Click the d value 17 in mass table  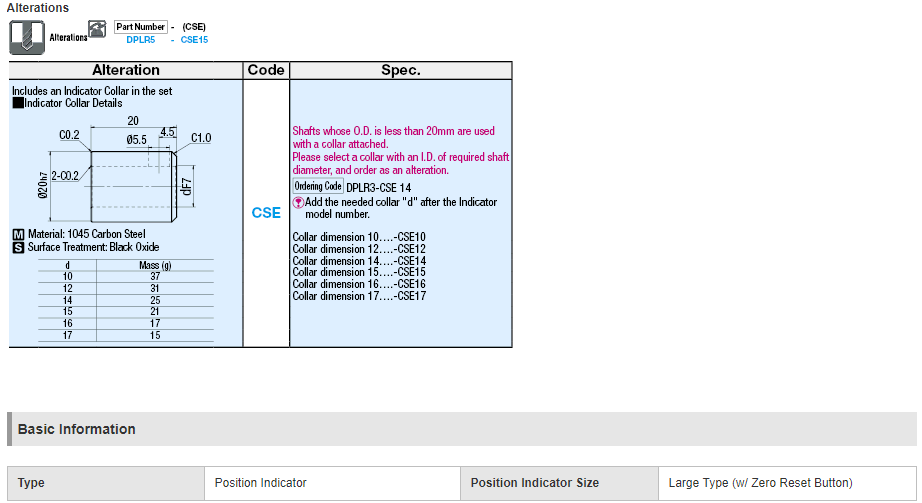pyautogui.click(x=68, y=335)
